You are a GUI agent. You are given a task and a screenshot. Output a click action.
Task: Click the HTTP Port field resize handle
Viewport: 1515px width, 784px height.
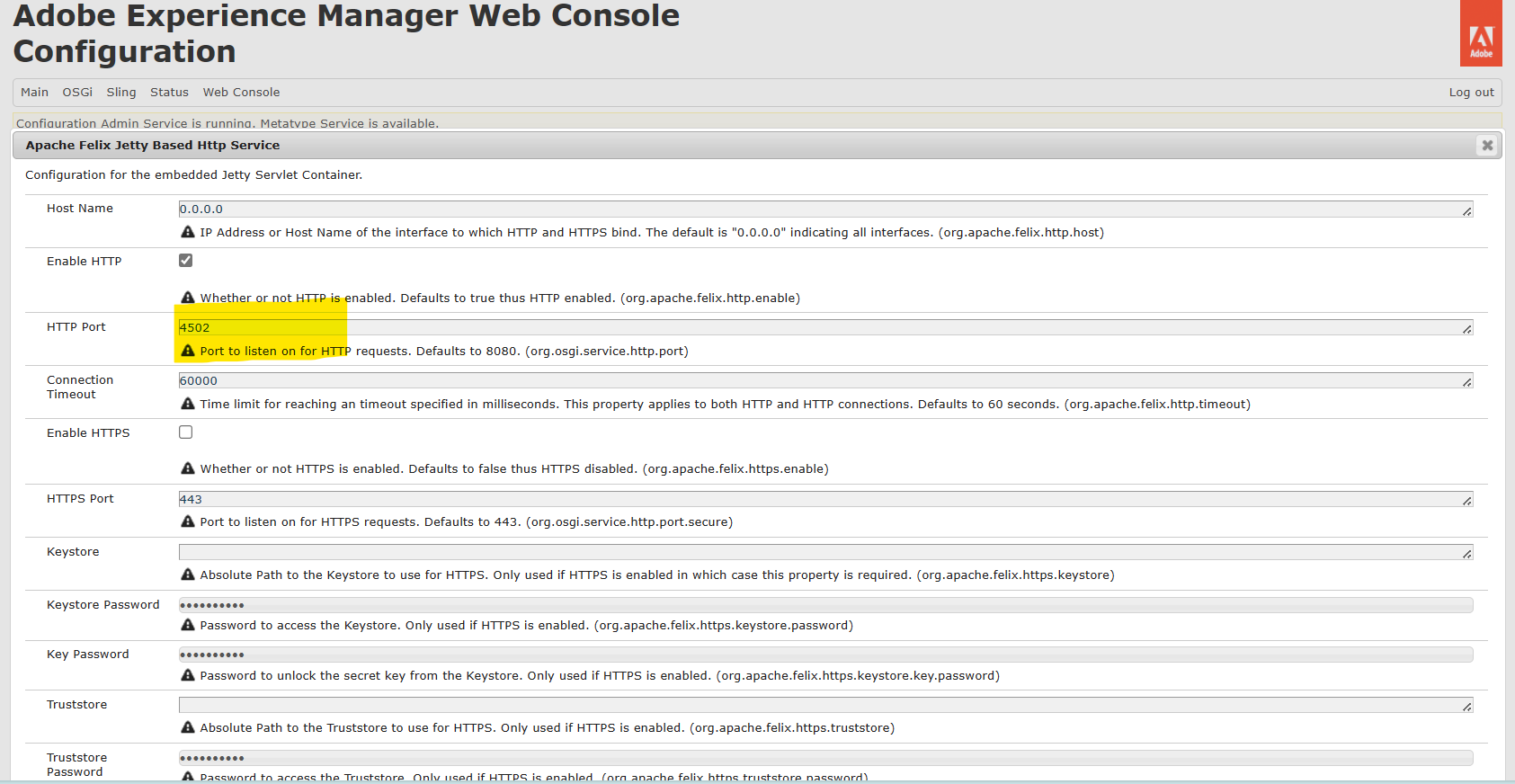(x=1466, y=330)
